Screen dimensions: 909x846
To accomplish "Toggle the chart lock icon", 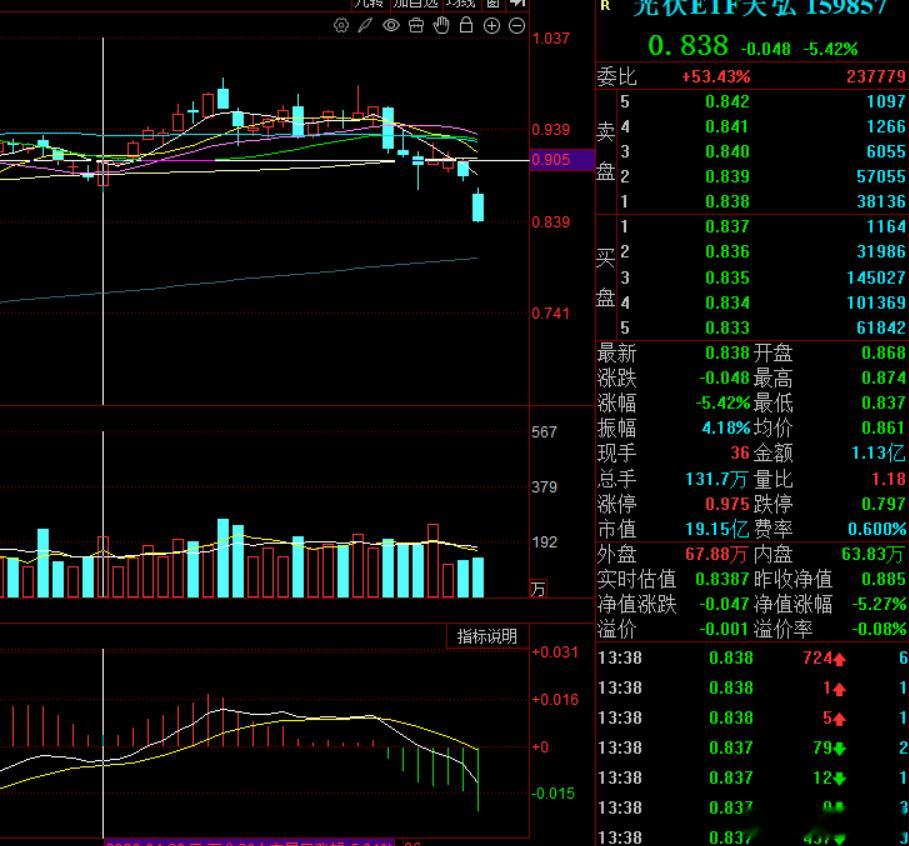I will click(466, 25).
